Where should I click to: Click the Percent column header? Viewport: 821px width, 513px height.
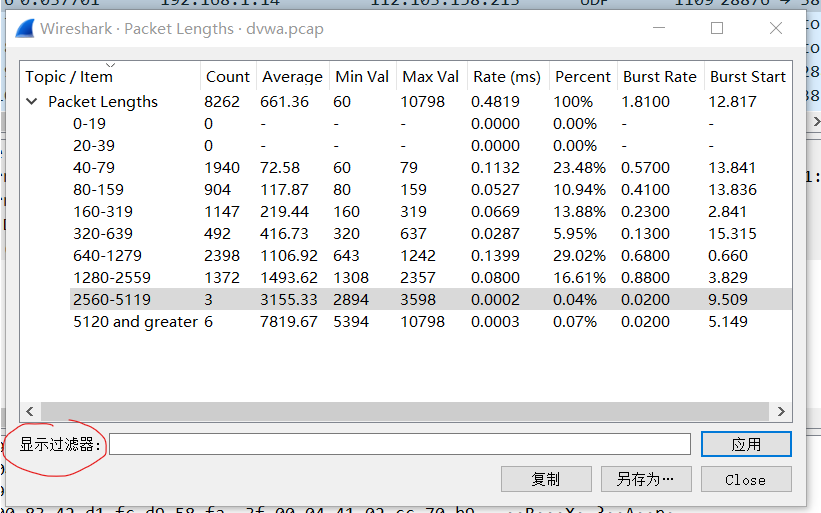click(x=583, y=76)
